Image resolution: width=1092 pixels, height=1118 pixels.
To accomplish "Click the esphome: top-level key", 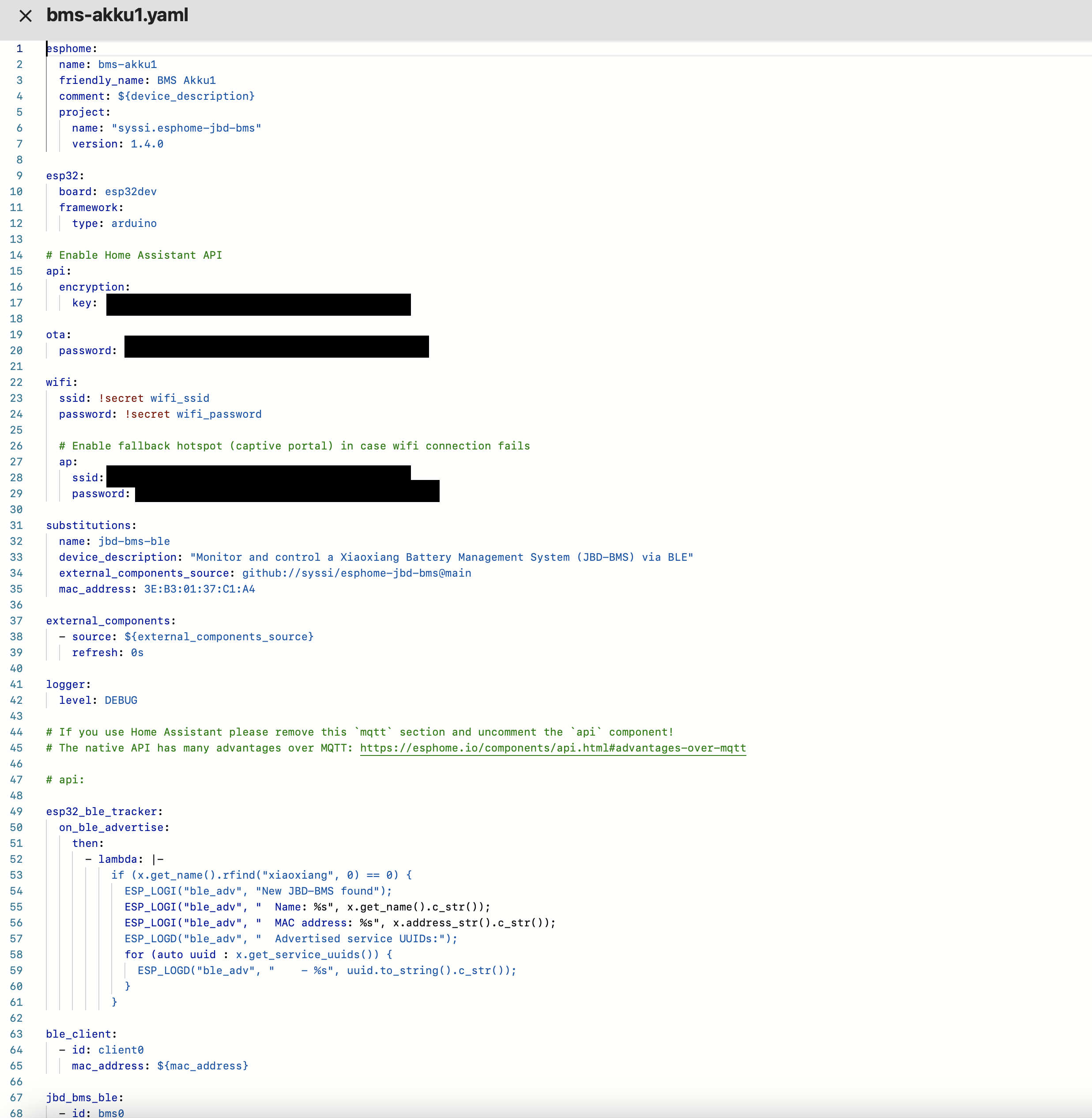I will [72, 48].
